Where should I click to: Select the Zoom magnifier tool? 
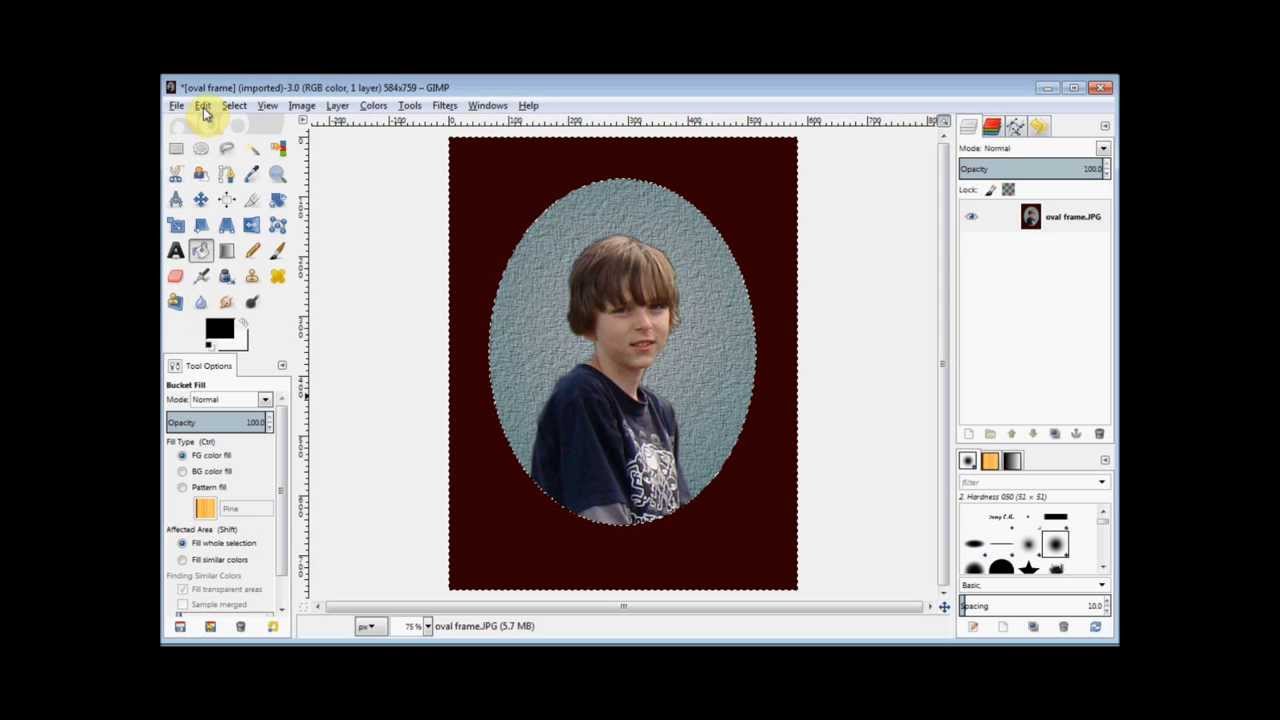(277, 175)
